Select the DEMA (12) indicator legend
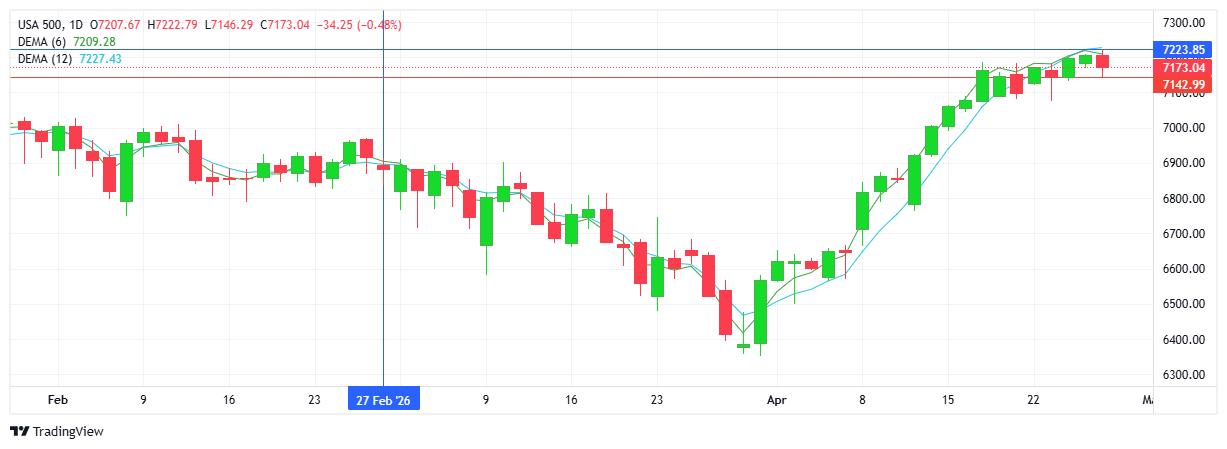Image resolution: width=1227 pixels, height=449 pixels. click(44, 60)
